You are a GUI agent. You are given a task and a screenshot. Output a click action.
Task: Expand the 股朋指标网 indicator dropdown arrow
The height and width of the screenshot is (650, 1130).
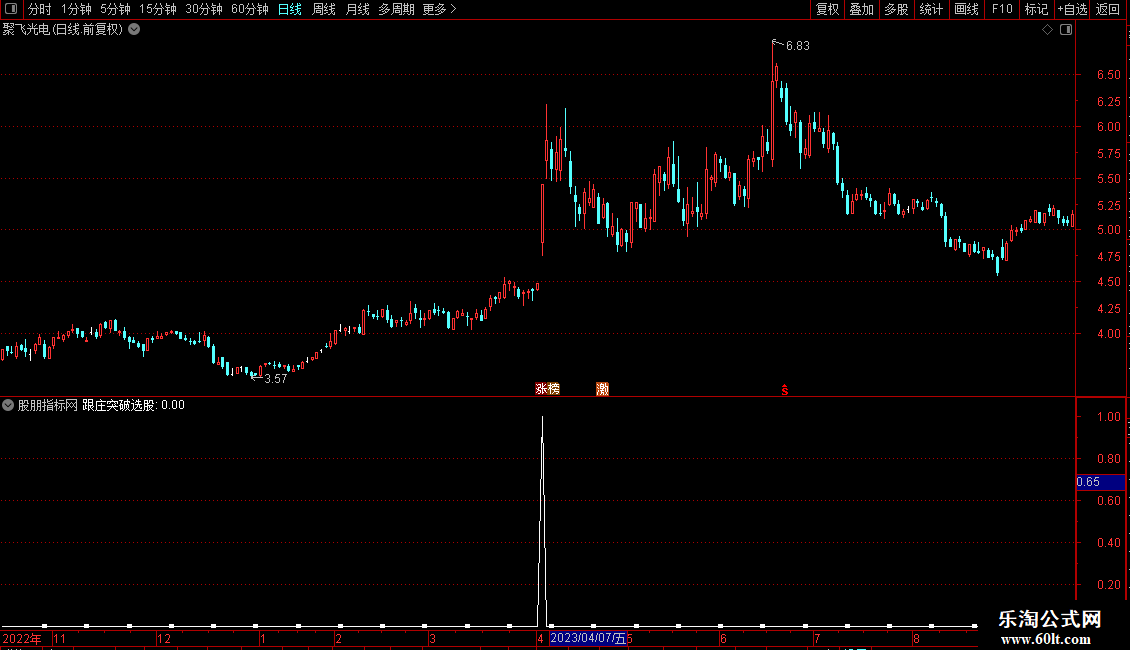click(8, 405)
